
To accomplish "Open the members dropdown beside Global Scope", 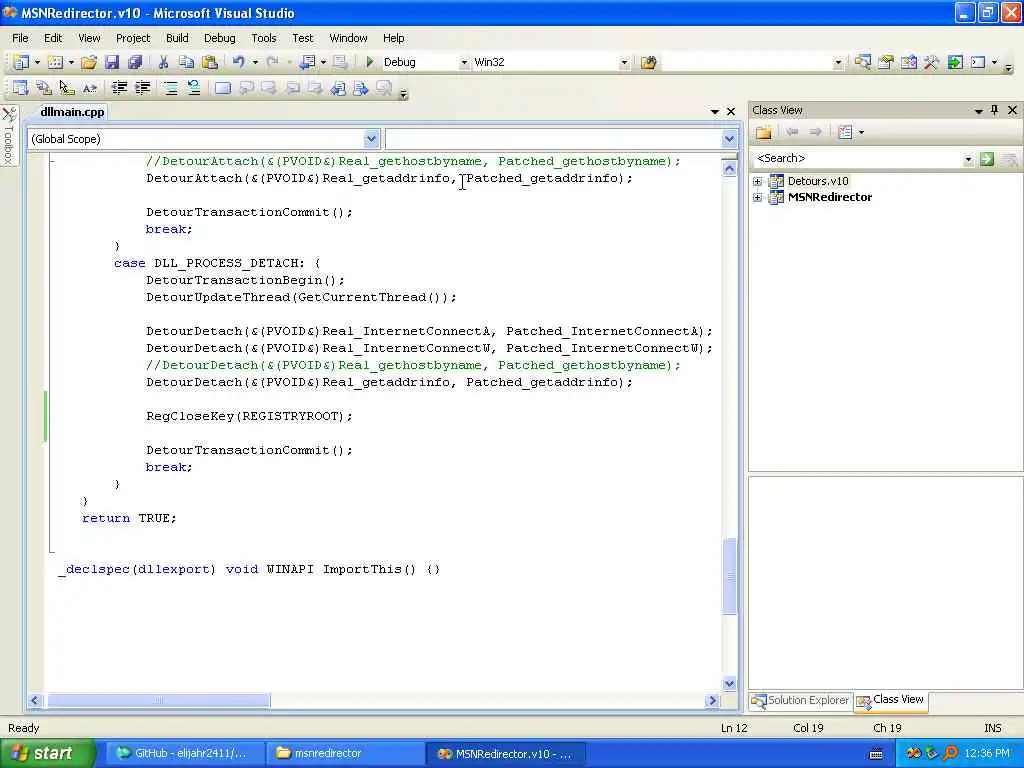I will (729, 138).
